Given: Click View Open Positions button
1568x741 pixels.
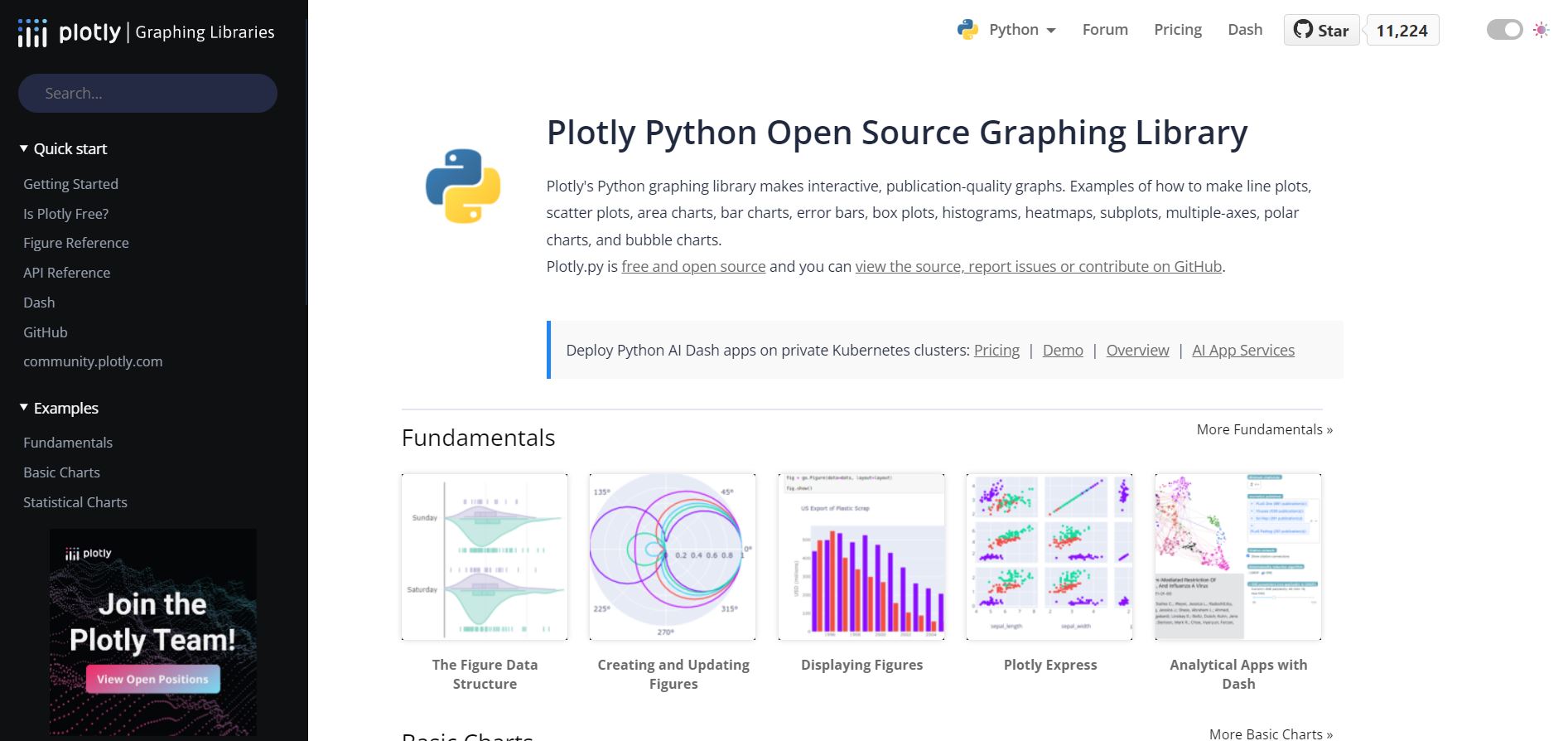Looking at the screenshot, I should click(x=153, y=679).
